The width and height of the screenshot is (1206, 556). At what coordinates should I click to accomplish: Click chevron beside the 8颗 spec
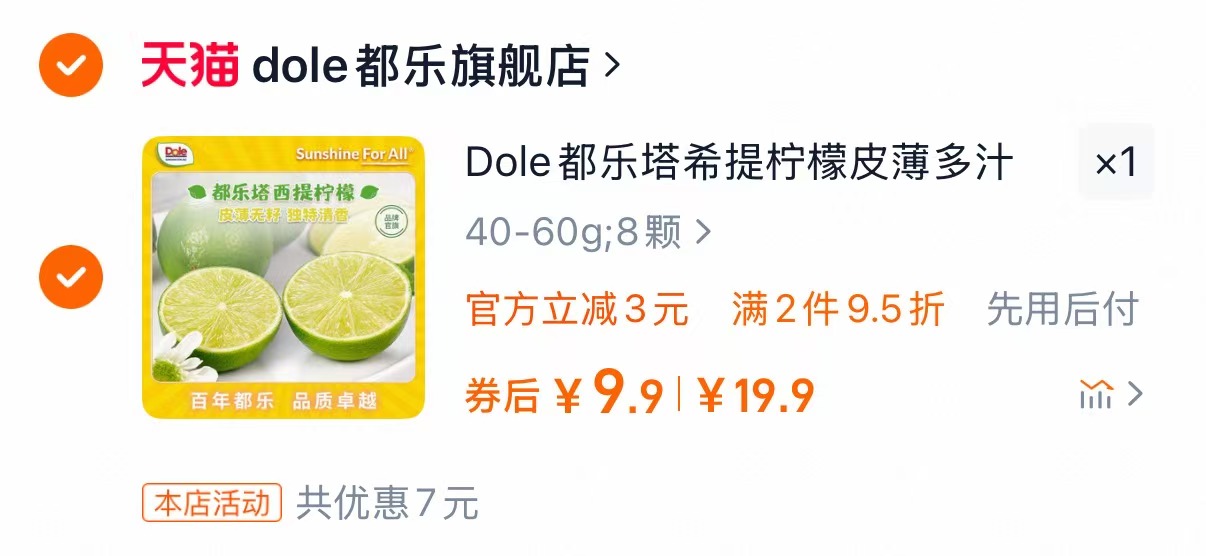[x=703, y=233]
